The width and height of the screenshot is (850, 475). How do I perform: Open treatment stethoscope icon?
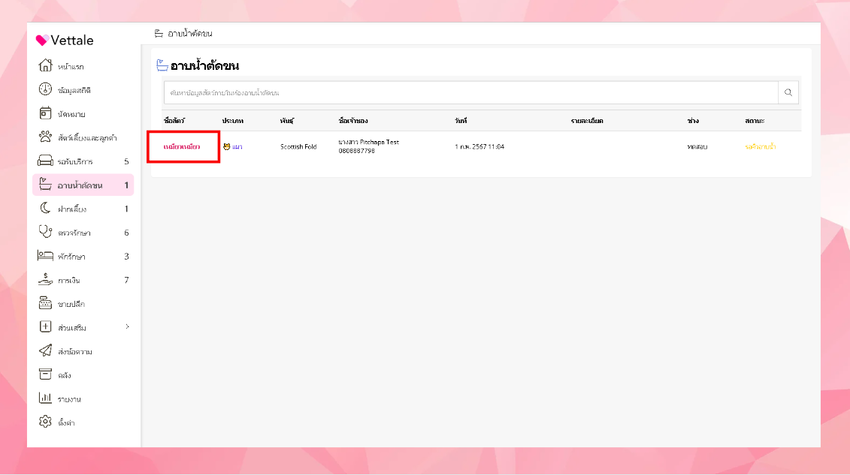(x=46, y=232)
